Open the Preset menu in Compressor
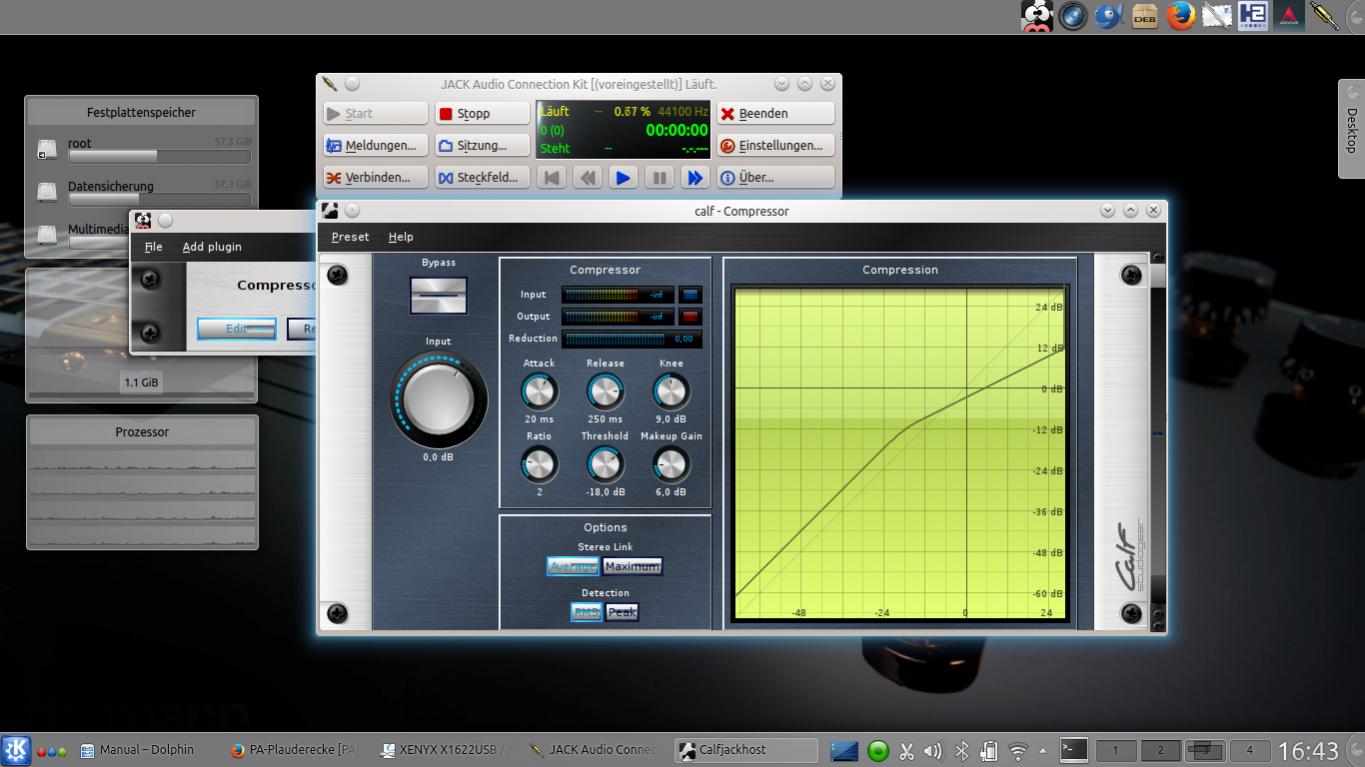The width and height of the screenshot is (1365, 767). 350,237
